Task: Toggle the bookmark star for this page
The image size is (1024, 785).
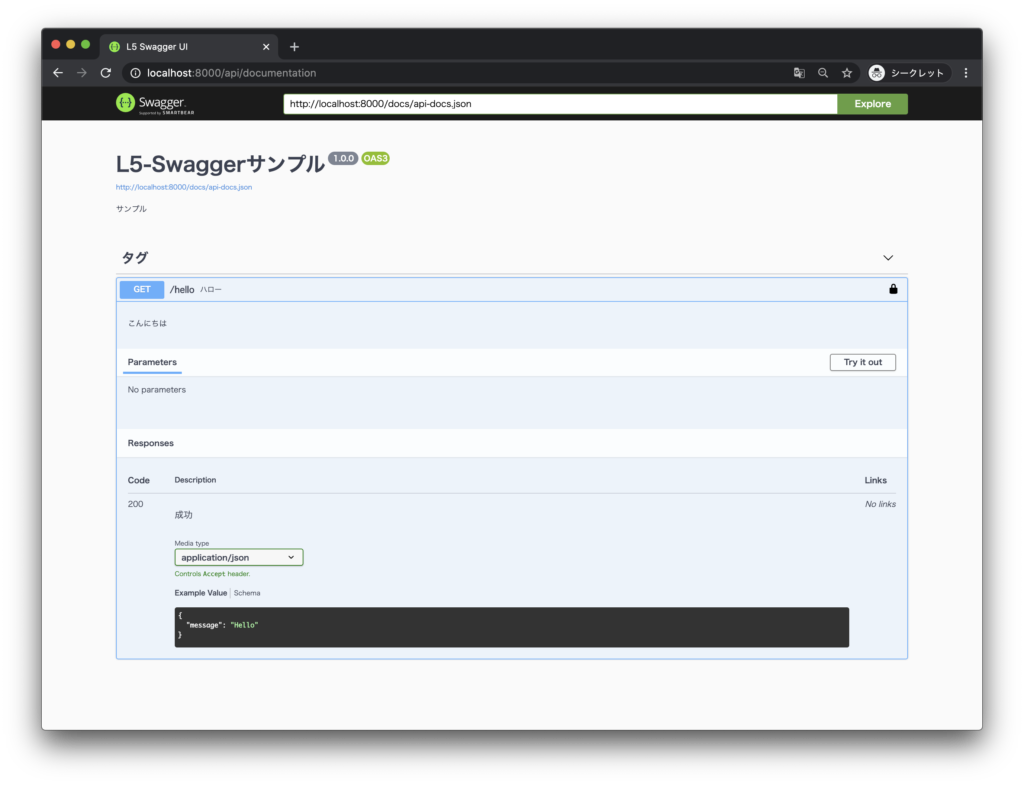Action: click(x=846, y=72)
